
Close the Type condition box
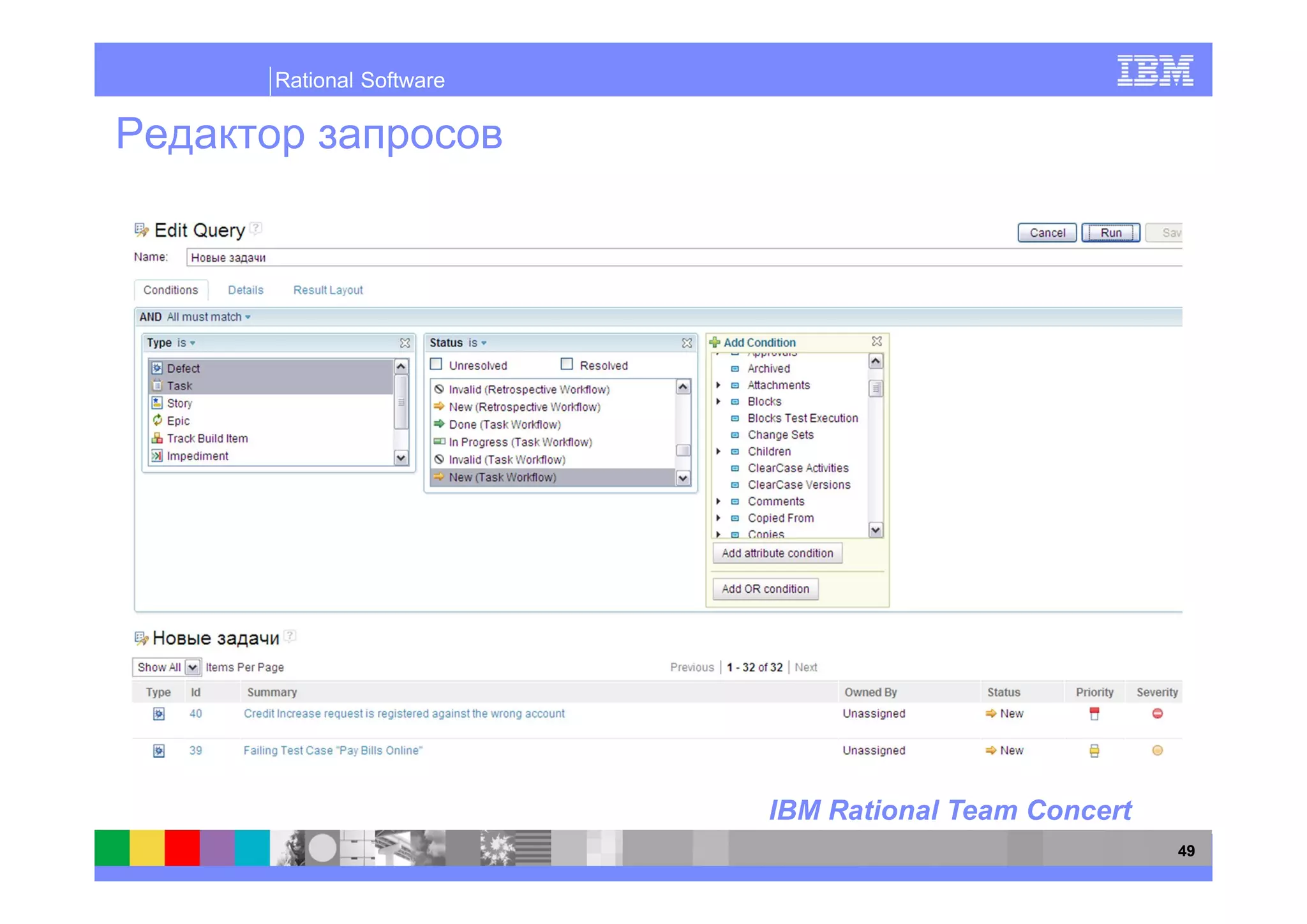coord(405,343)
